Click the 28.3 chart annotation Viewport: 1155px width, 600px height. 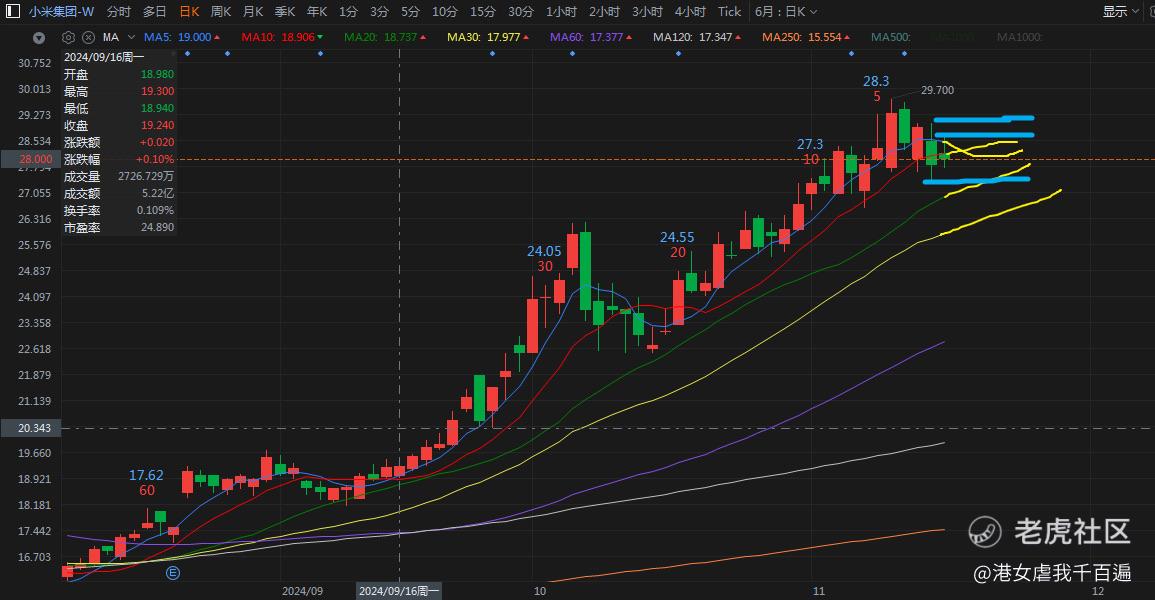click(876, 81)
